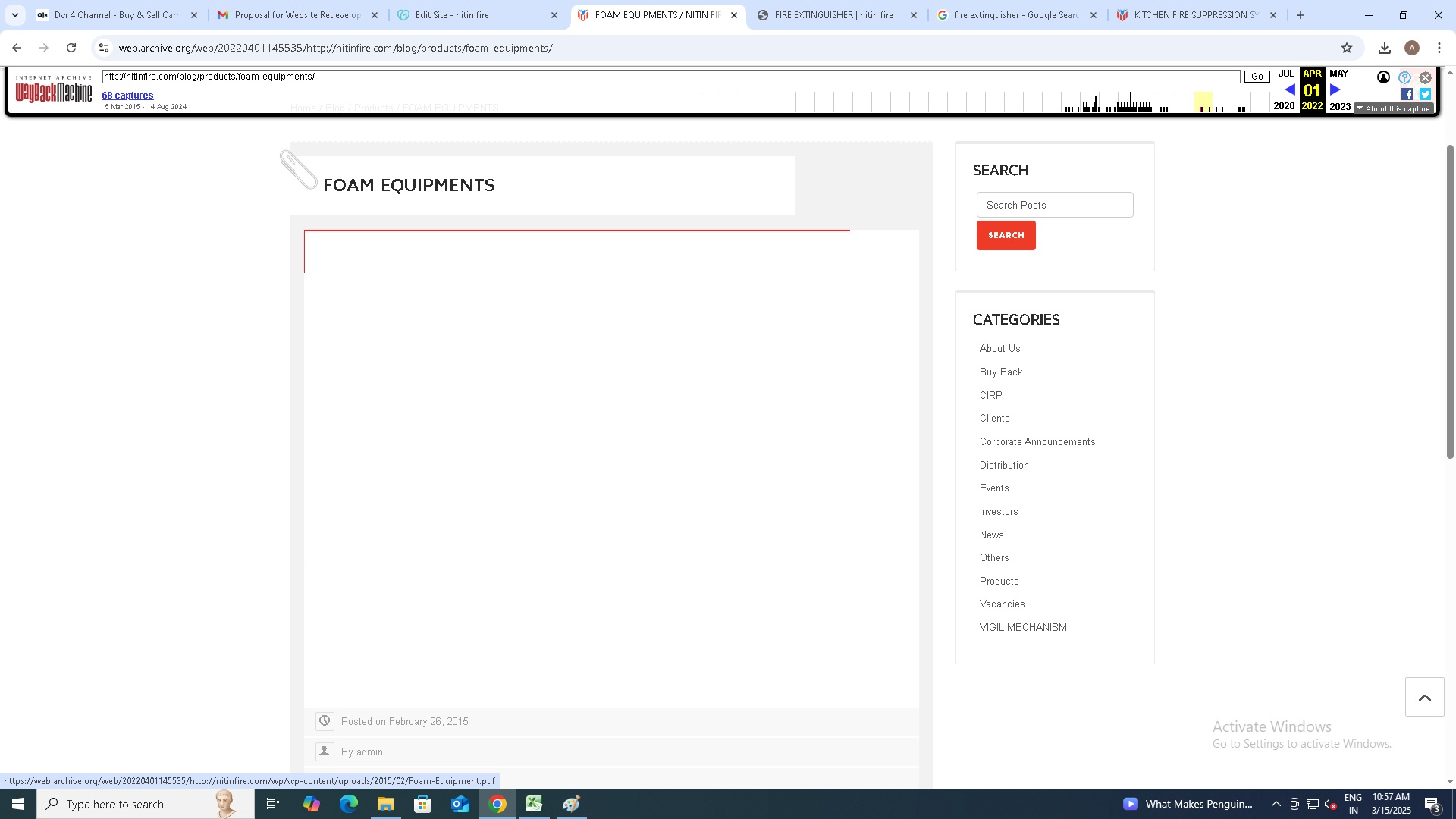Open the Windows Start menu
This screenshot has width=1456, height=819.
click(x=18, y=804)
